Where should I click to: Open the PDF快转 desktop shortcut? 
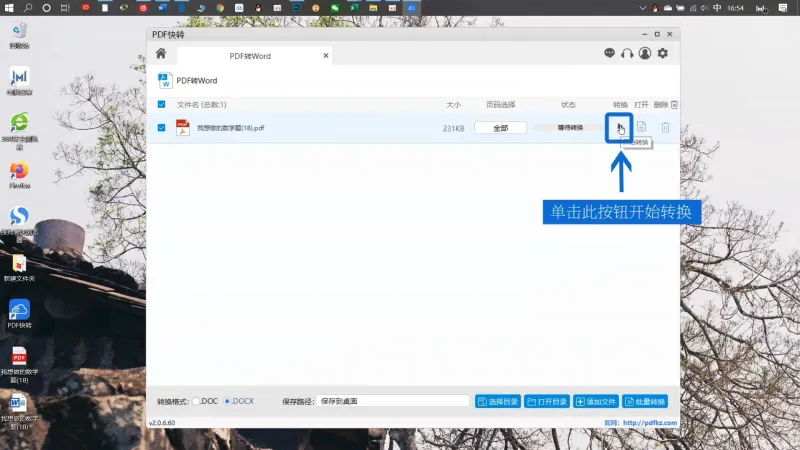(19, 313)
